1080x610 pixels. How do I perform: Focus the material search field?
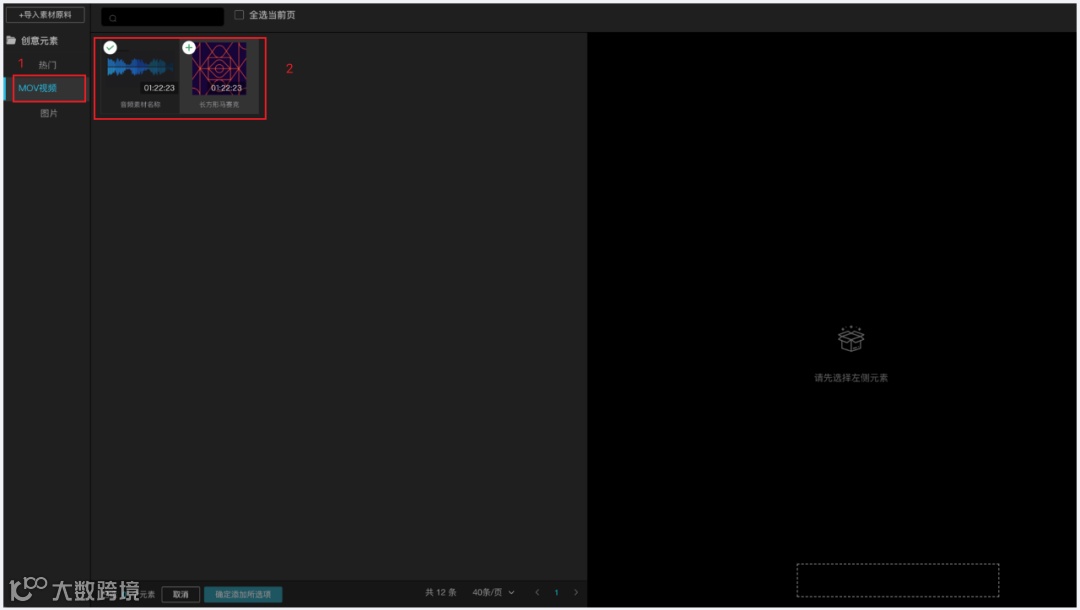point(163,17)
